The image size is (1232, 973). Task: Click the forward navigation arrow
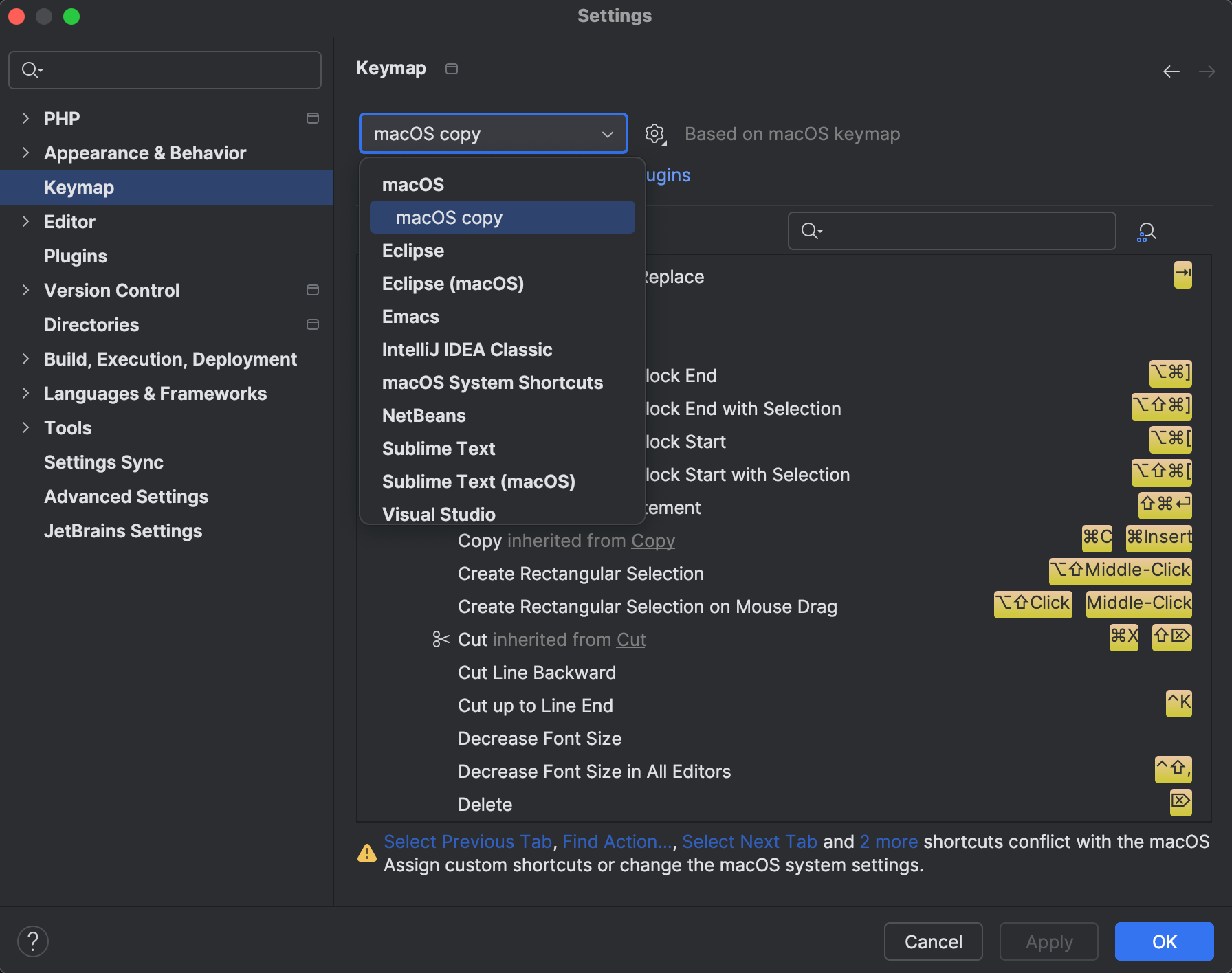(1207, 71)
